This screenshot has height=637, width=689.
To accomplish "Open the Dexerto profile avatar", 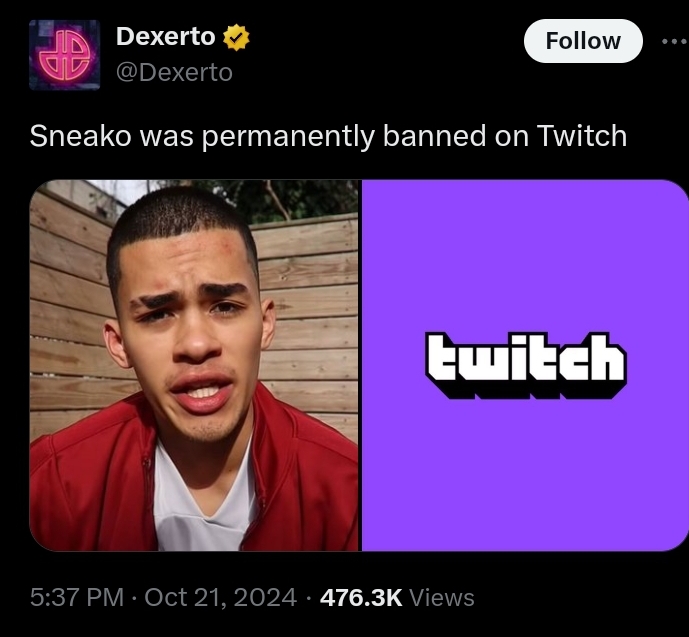I will coord(64,55).
